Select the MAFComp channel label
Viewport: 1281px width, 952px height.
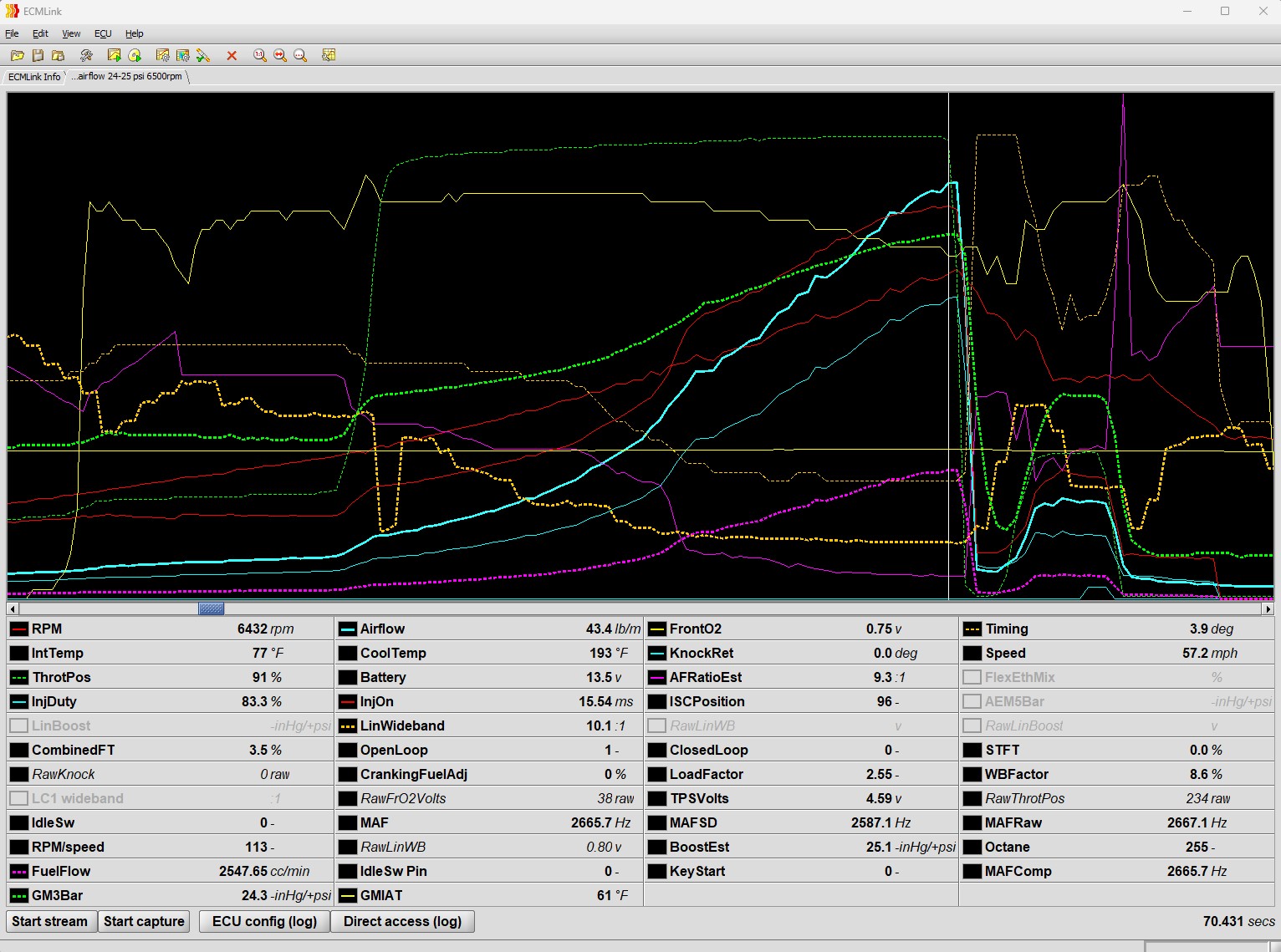click(x=1018, y=871)
